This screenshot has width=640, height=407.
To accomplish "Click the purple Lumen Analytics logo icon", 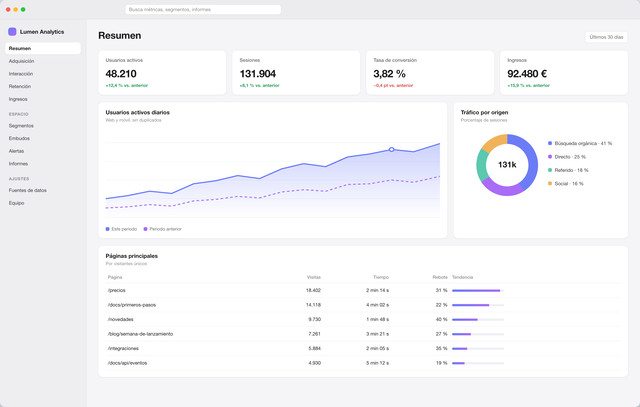I will [12, 31].
